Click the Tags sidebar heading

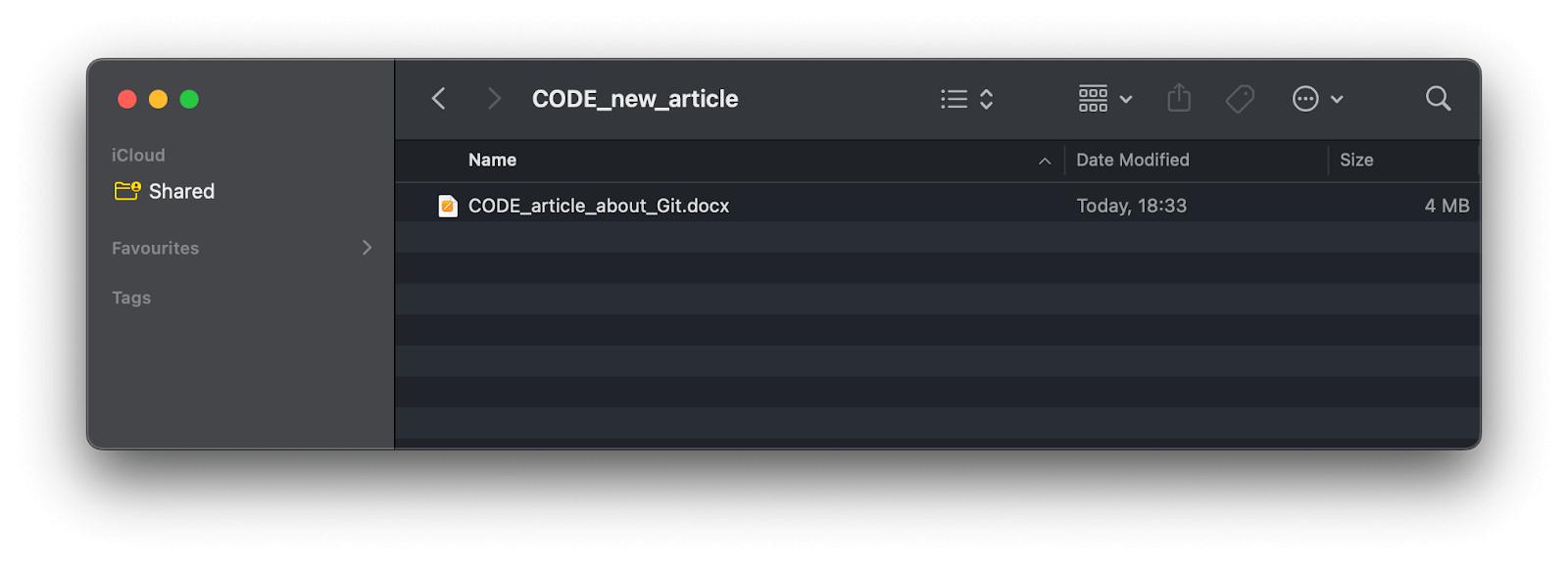click(x=131, y=298)
